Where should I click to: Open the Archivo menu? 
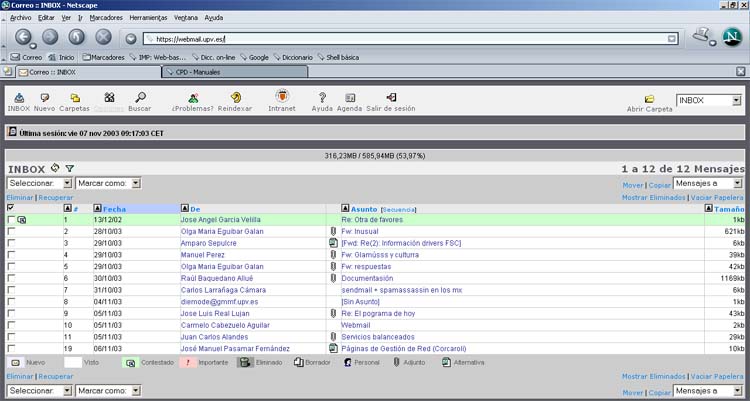point(21,18)
